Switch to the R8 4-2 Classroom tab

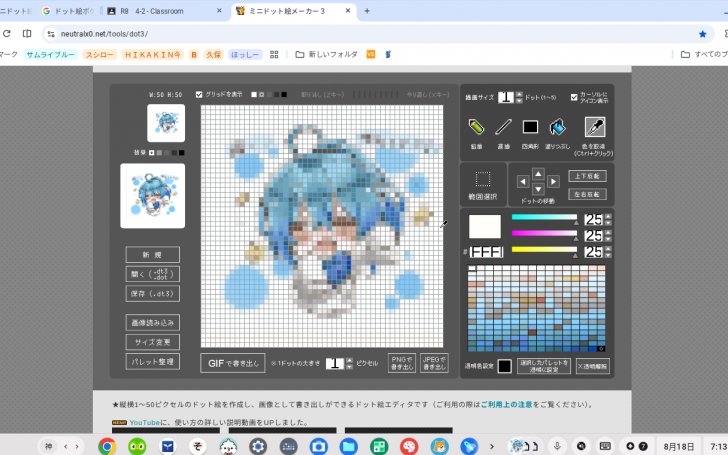click(162, 11)
